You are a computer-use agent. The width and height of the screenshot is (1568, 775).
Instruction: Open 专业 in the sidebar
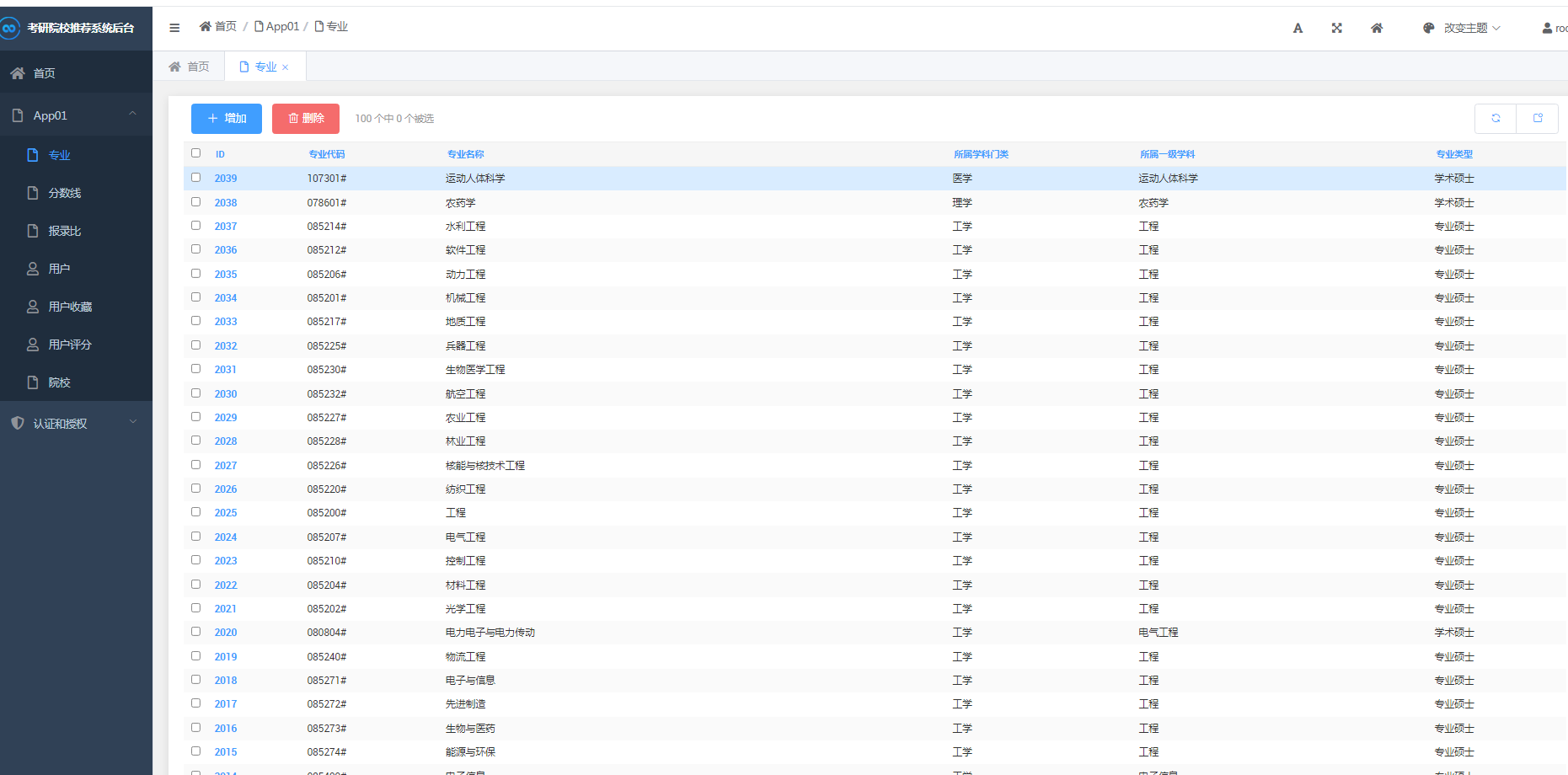[76, 155]
